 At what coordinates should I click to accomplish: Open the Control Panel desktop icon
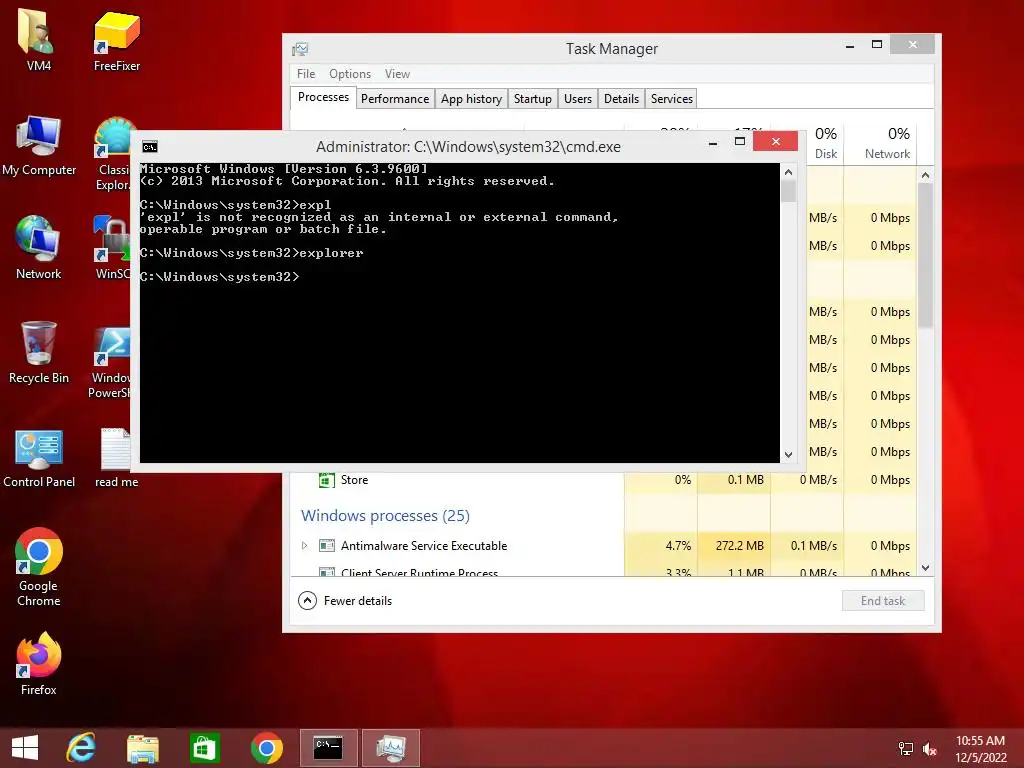pyautogui.click(x=39, y=457)
